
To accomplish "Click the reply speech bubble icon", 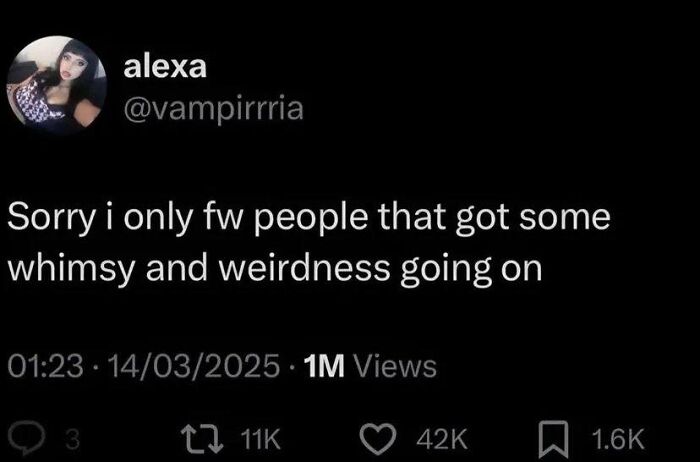I will (x=28, y=438).
